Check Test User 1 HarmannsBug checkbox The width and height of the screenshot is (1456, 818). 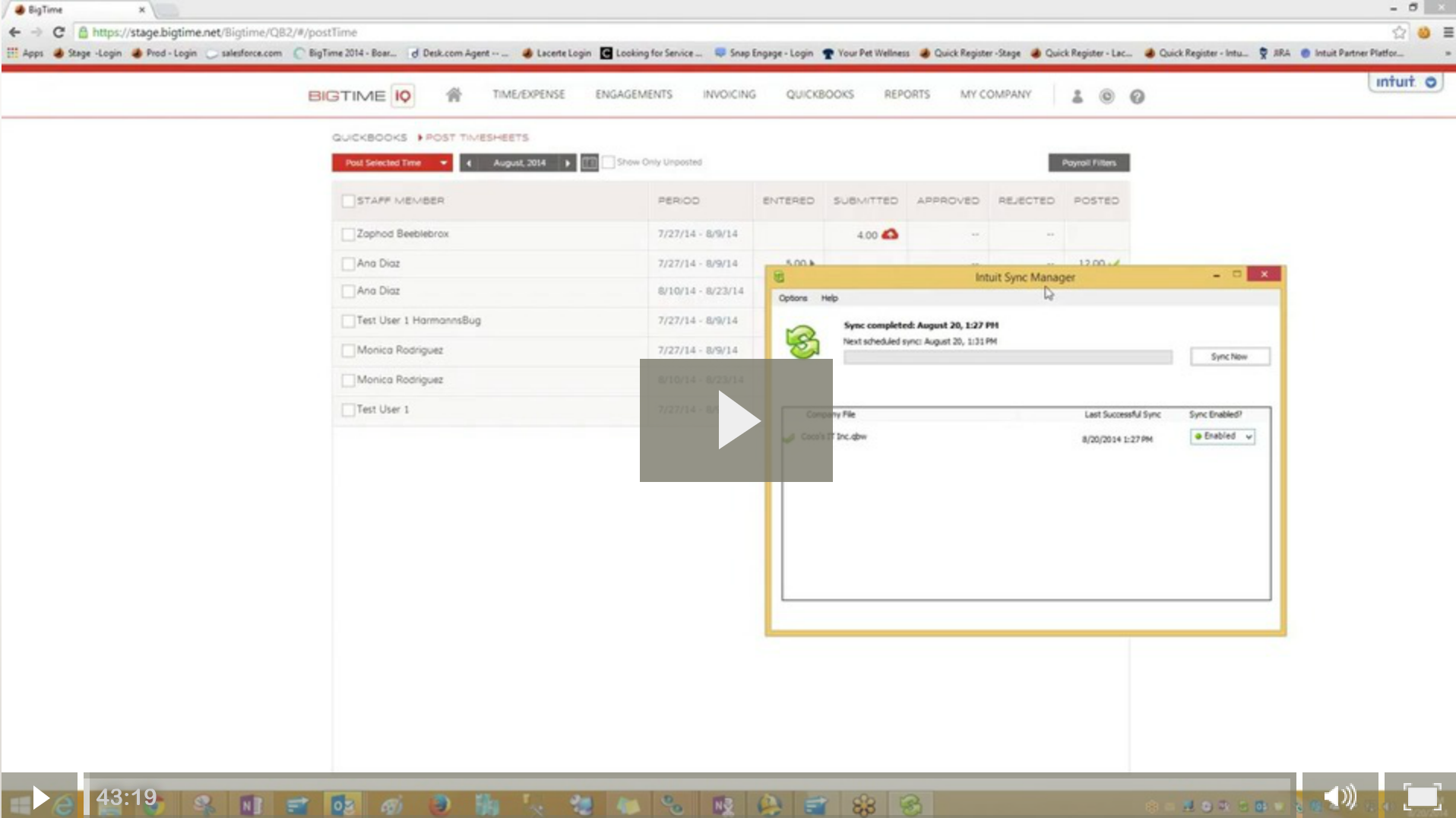[x=348, y=321]
